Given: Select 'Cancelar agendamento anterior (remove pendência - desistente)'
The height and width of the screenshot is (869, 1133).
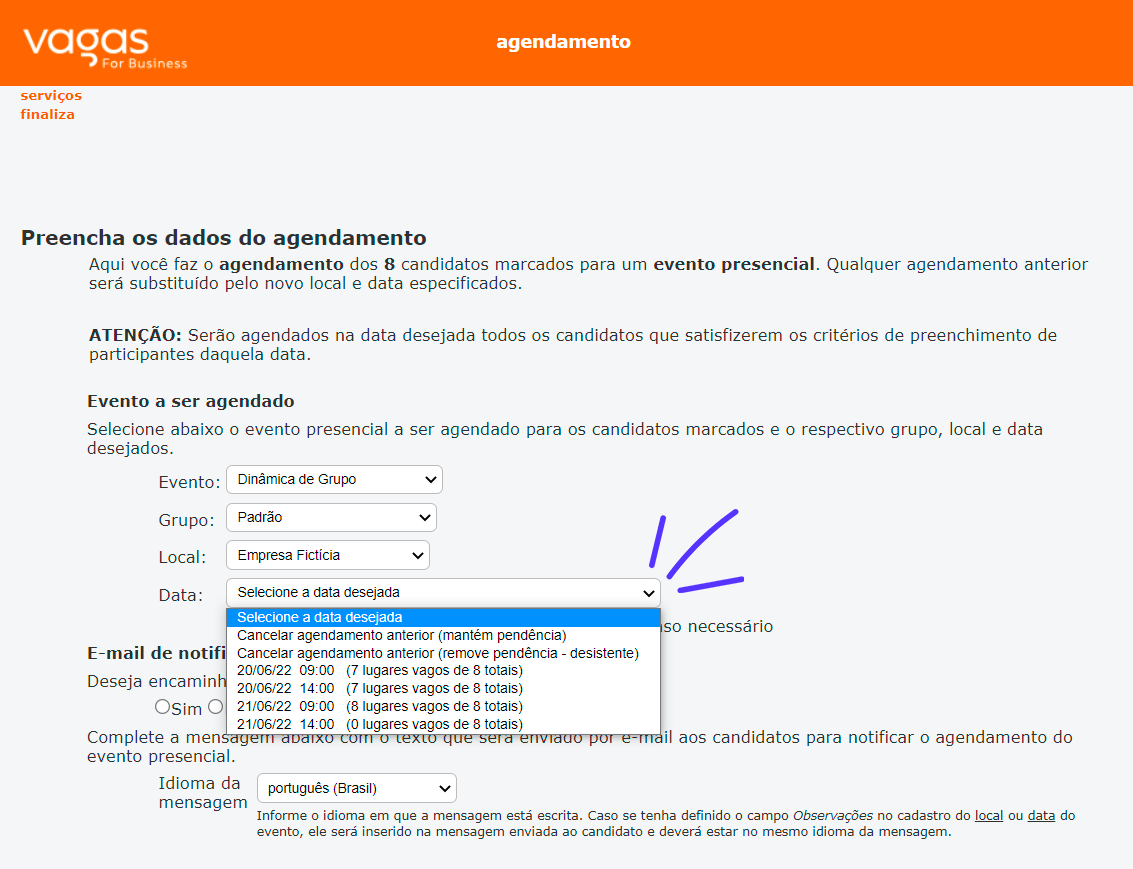Looking at the screenshot, I should tap(443, 653).
